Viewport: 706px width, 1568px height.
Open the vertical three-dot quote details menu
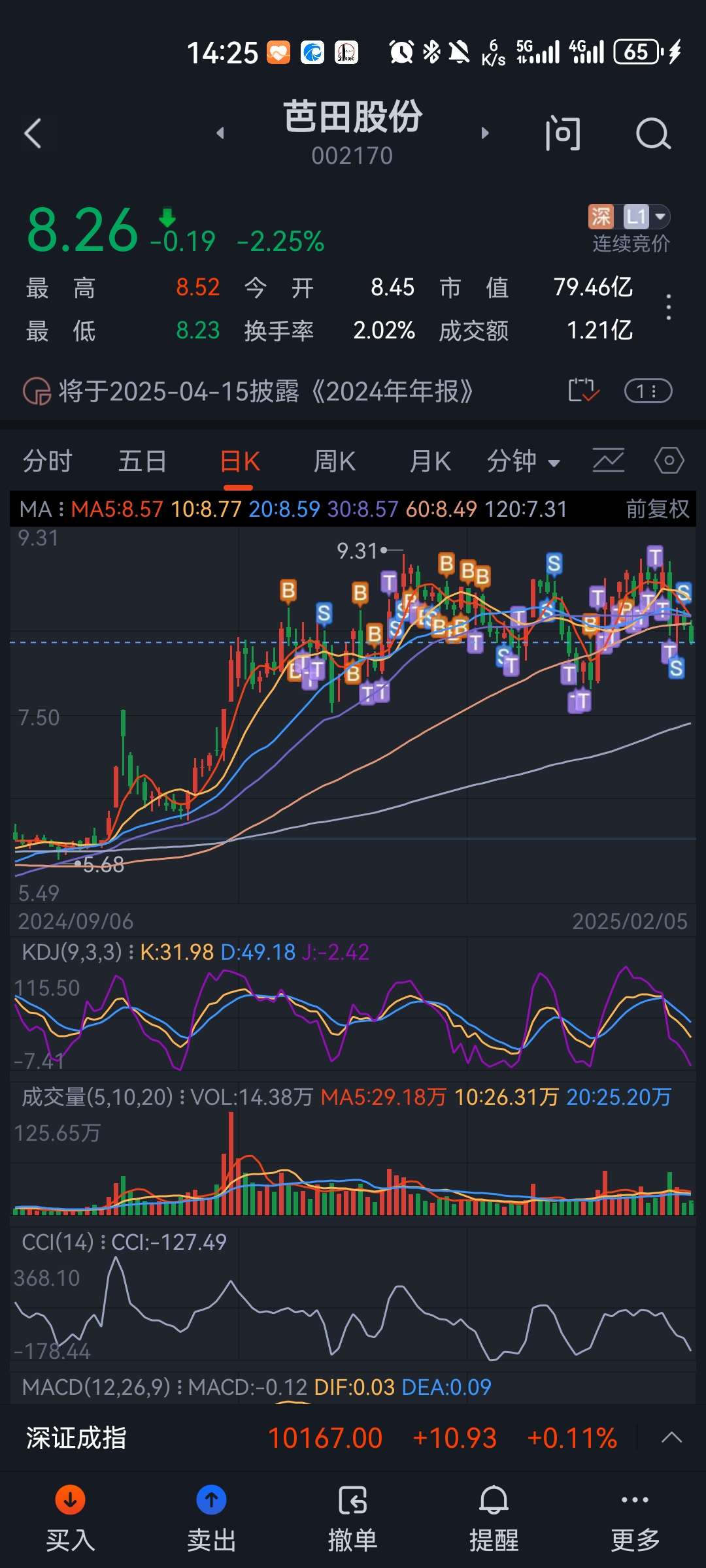pyautogui.click(x=668, y=307)
